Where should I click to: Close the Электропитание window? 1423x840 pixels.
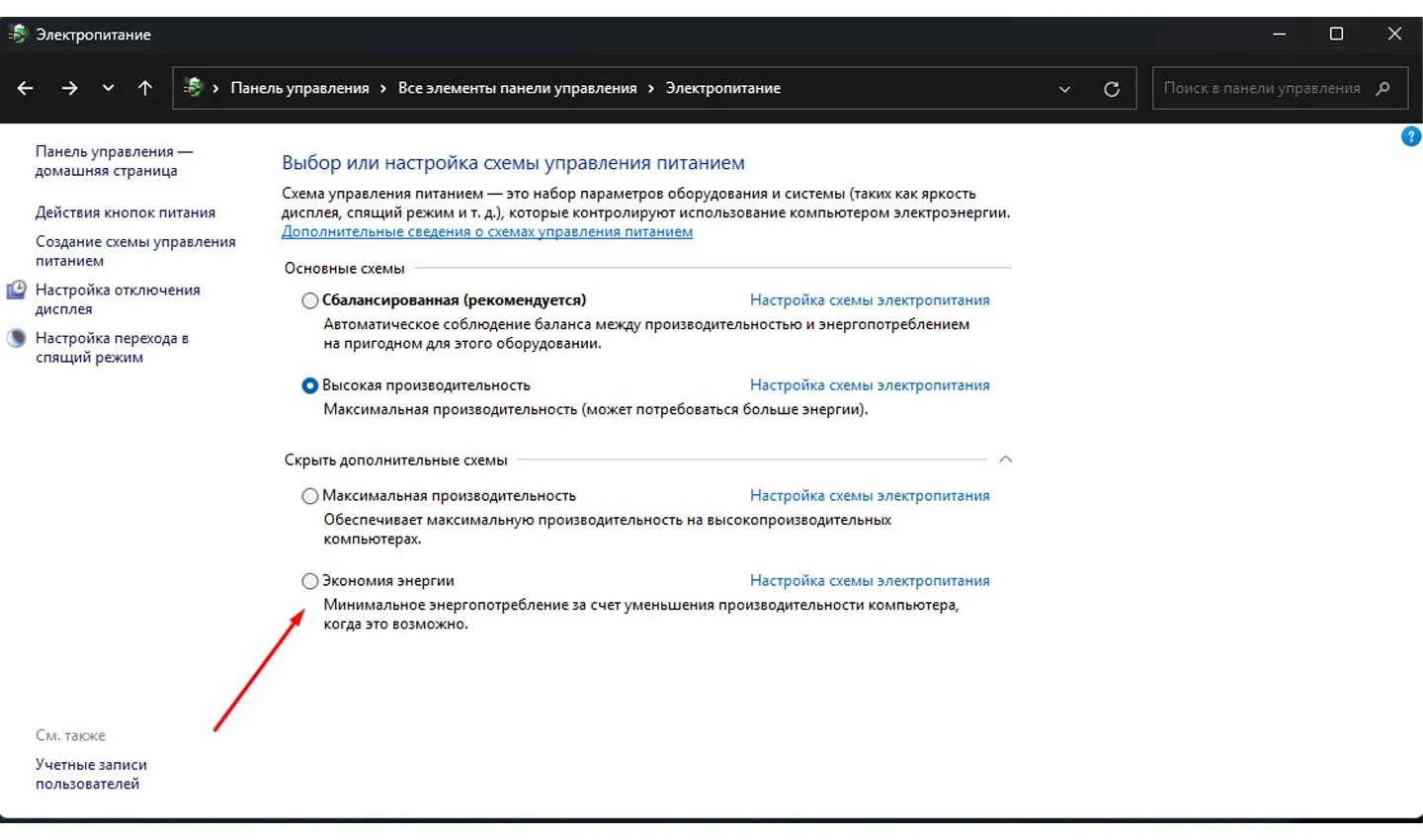point(1394,34)
